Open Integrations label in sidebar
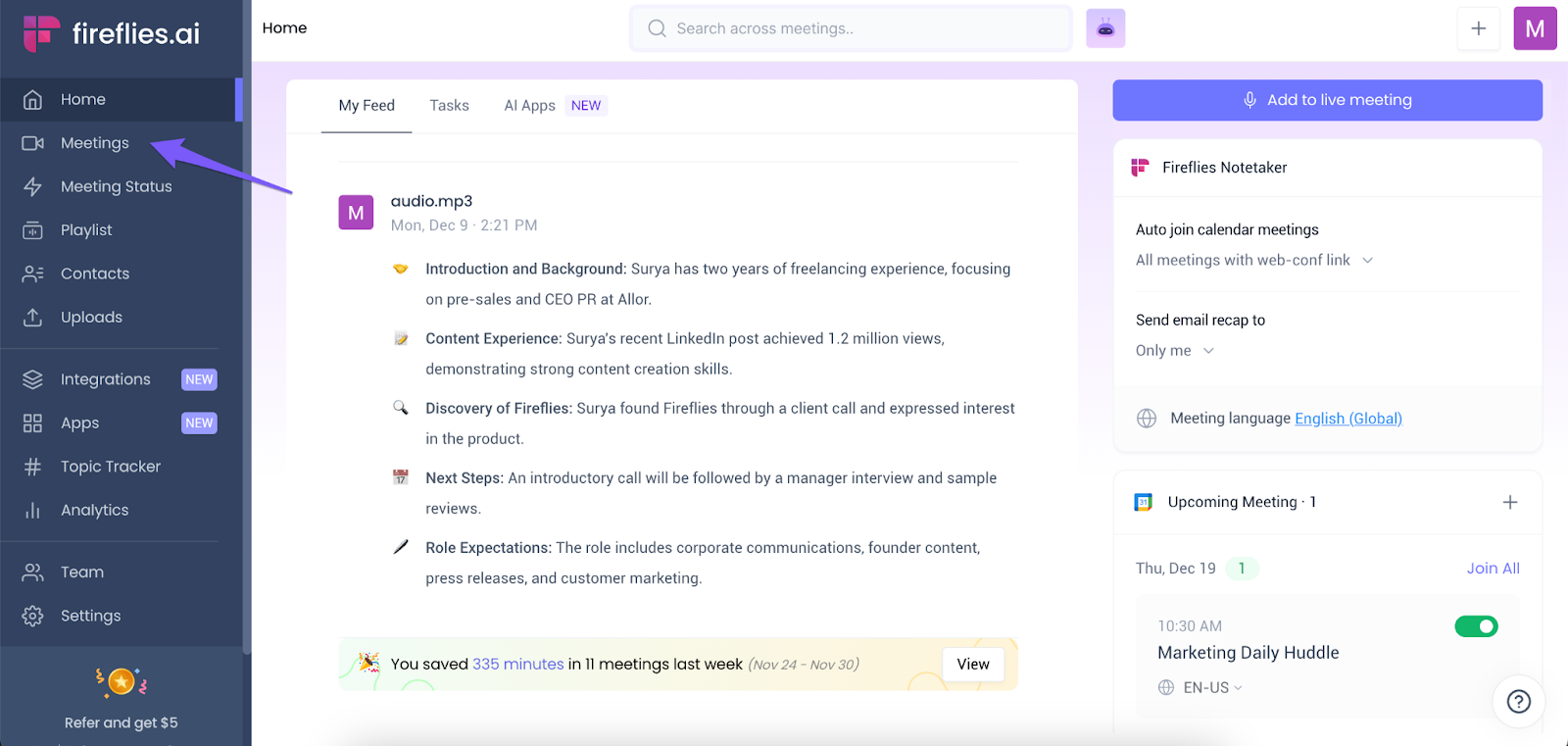1568x746 pixels. click(x=106, y=379)
